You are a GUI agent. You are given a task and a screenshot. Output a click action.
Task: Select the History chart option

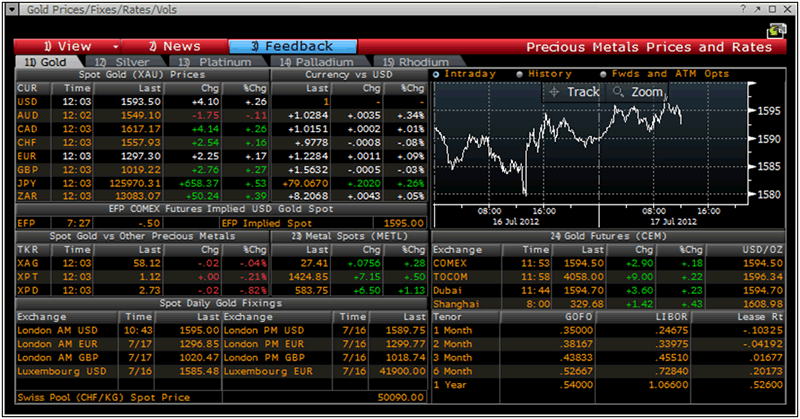[x=519, y=74]
